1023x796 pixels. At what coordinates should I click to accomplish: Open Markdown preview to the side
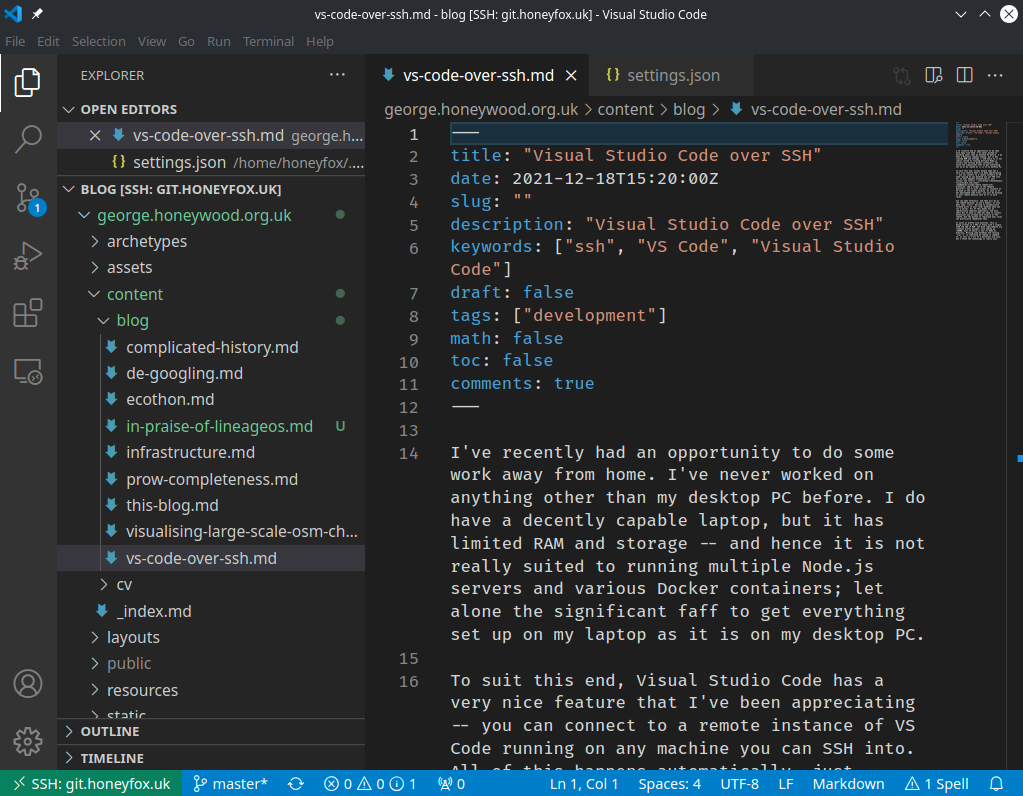coord(934,75)
